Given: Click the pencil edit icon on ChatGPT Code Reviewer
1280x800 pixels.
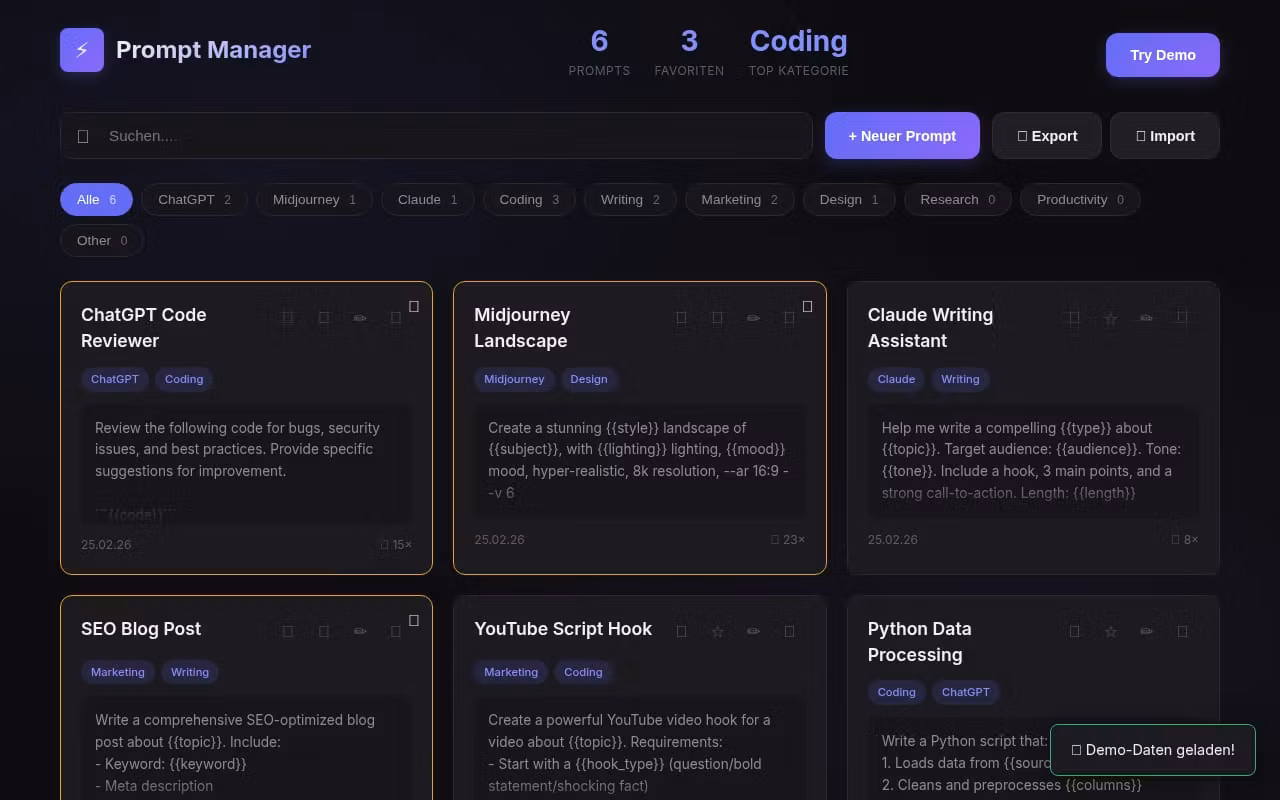Looking at the screenshot, I should click(360, 319).
